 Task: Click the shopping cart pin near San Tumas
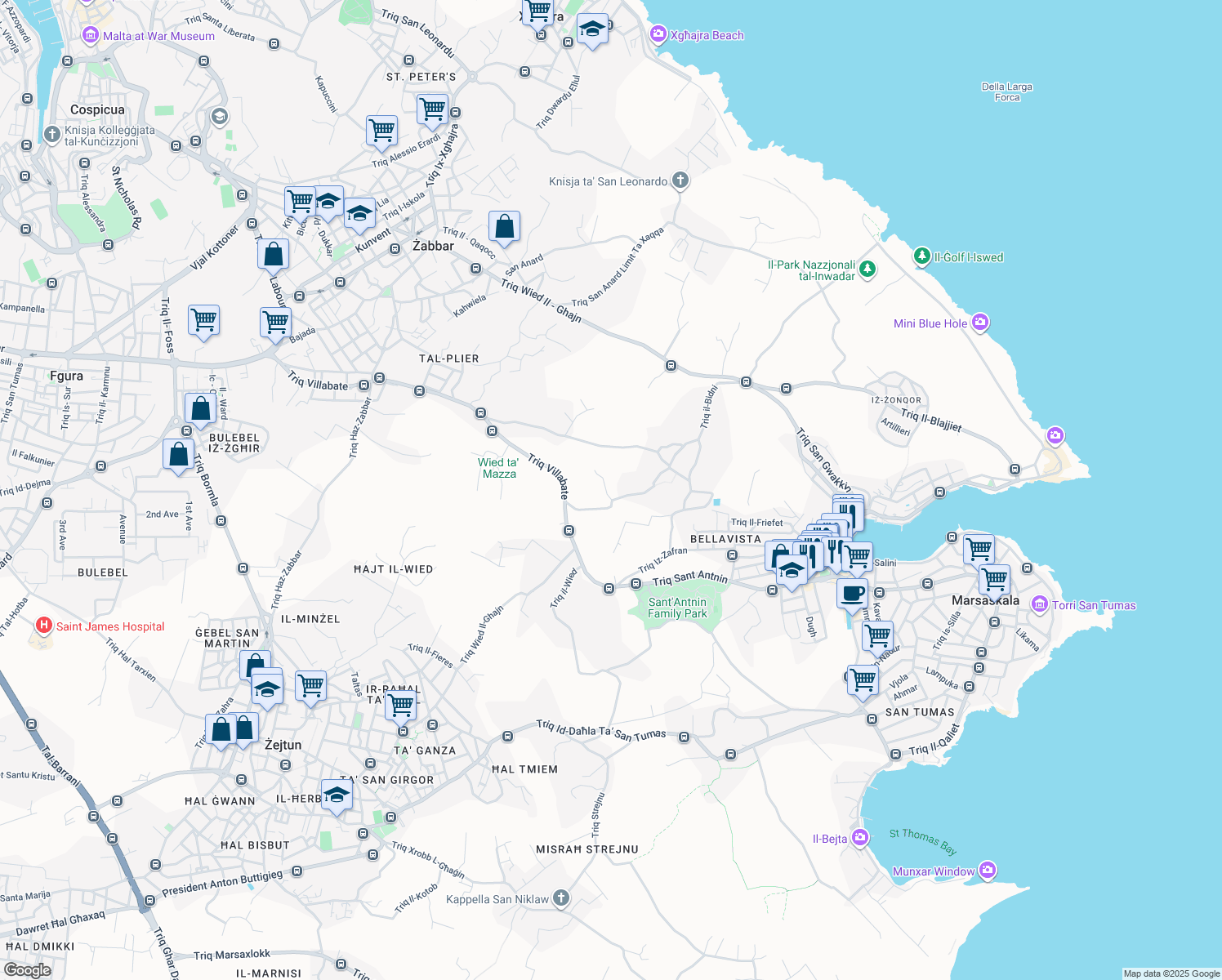click(863, 679)
